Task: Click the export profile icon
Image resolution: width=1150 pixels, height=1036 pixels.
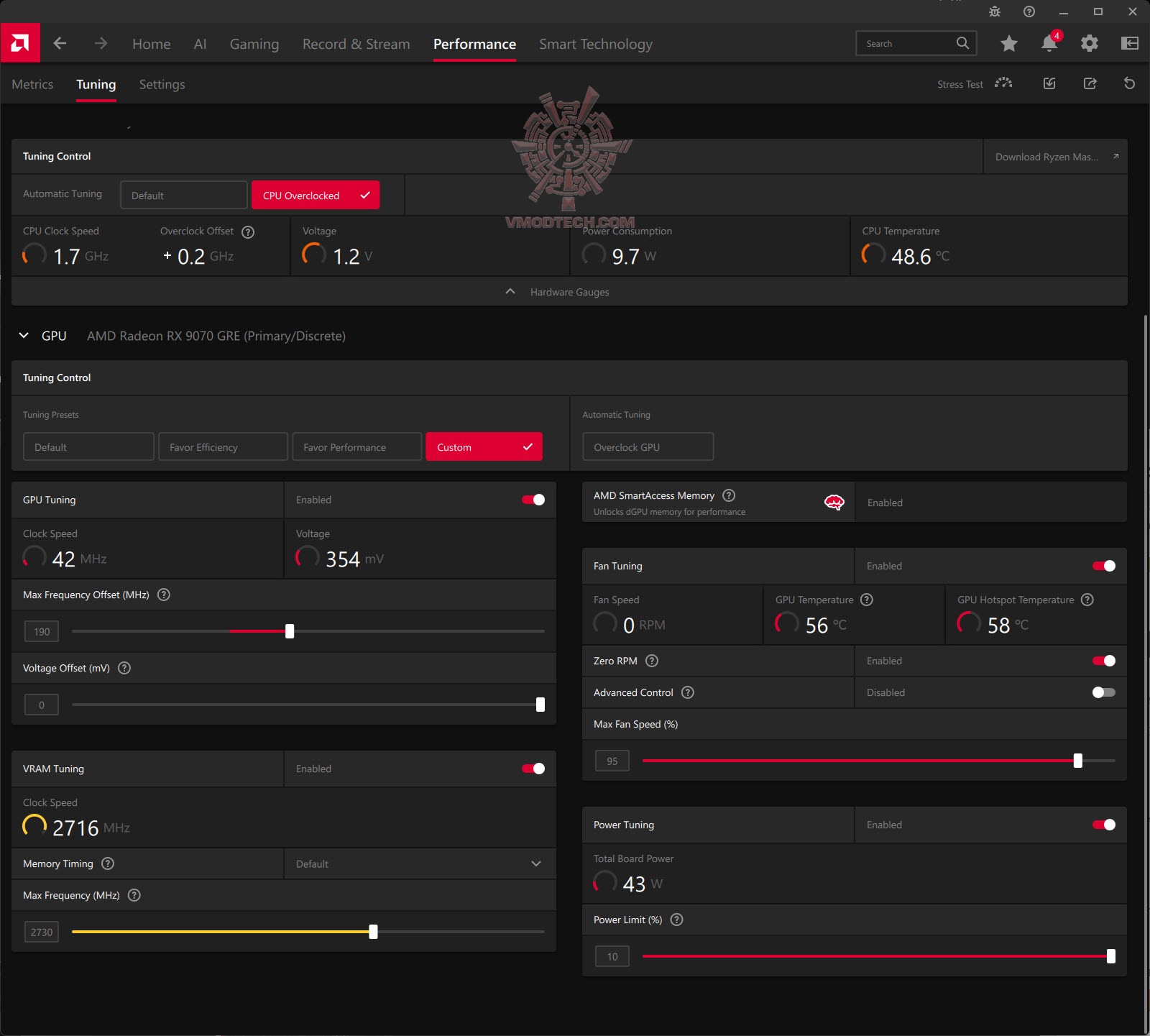Action: coord(1090,83)
